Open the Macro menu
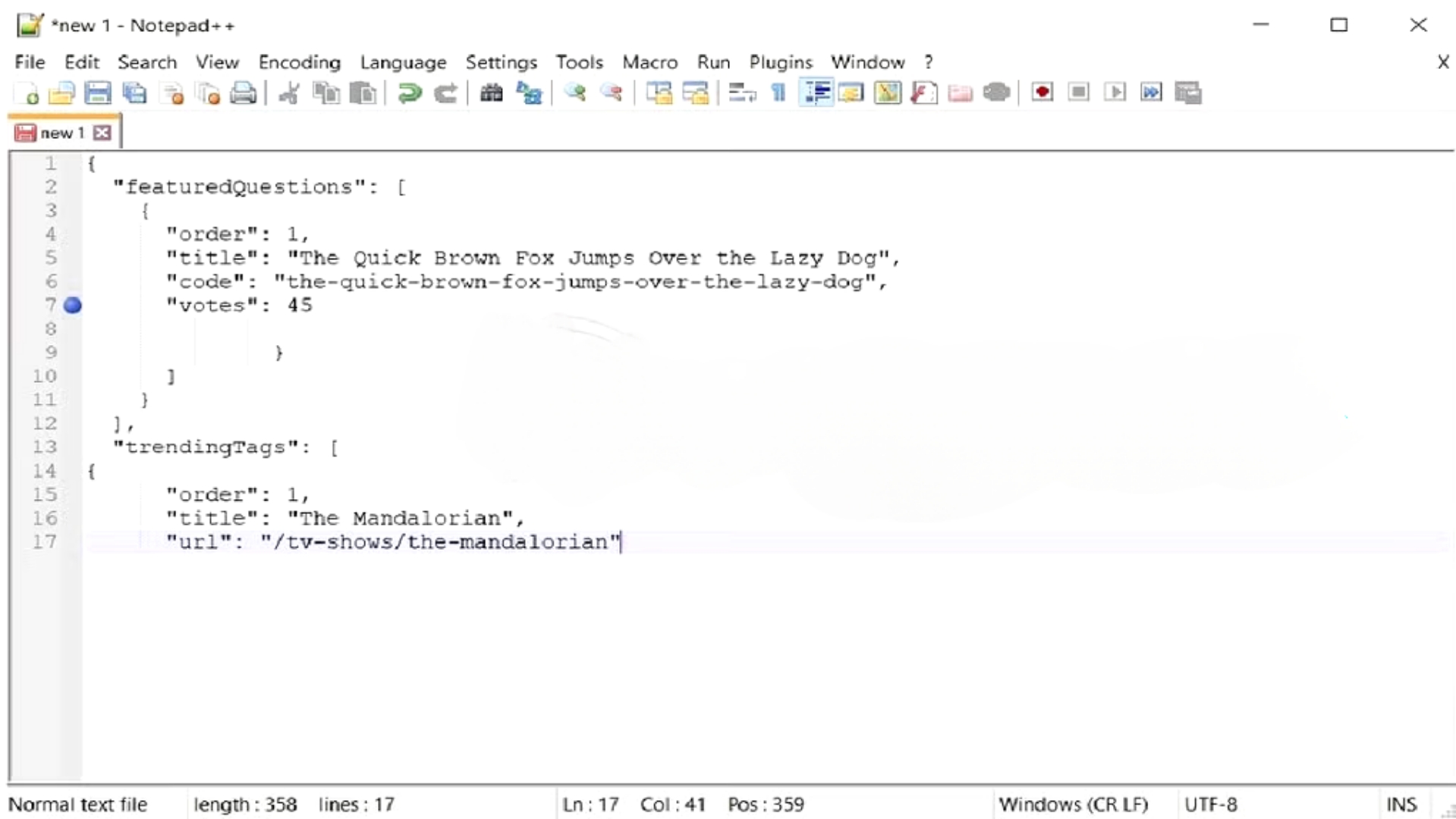This screenshot has width=1456, height=819. (649, 62)
